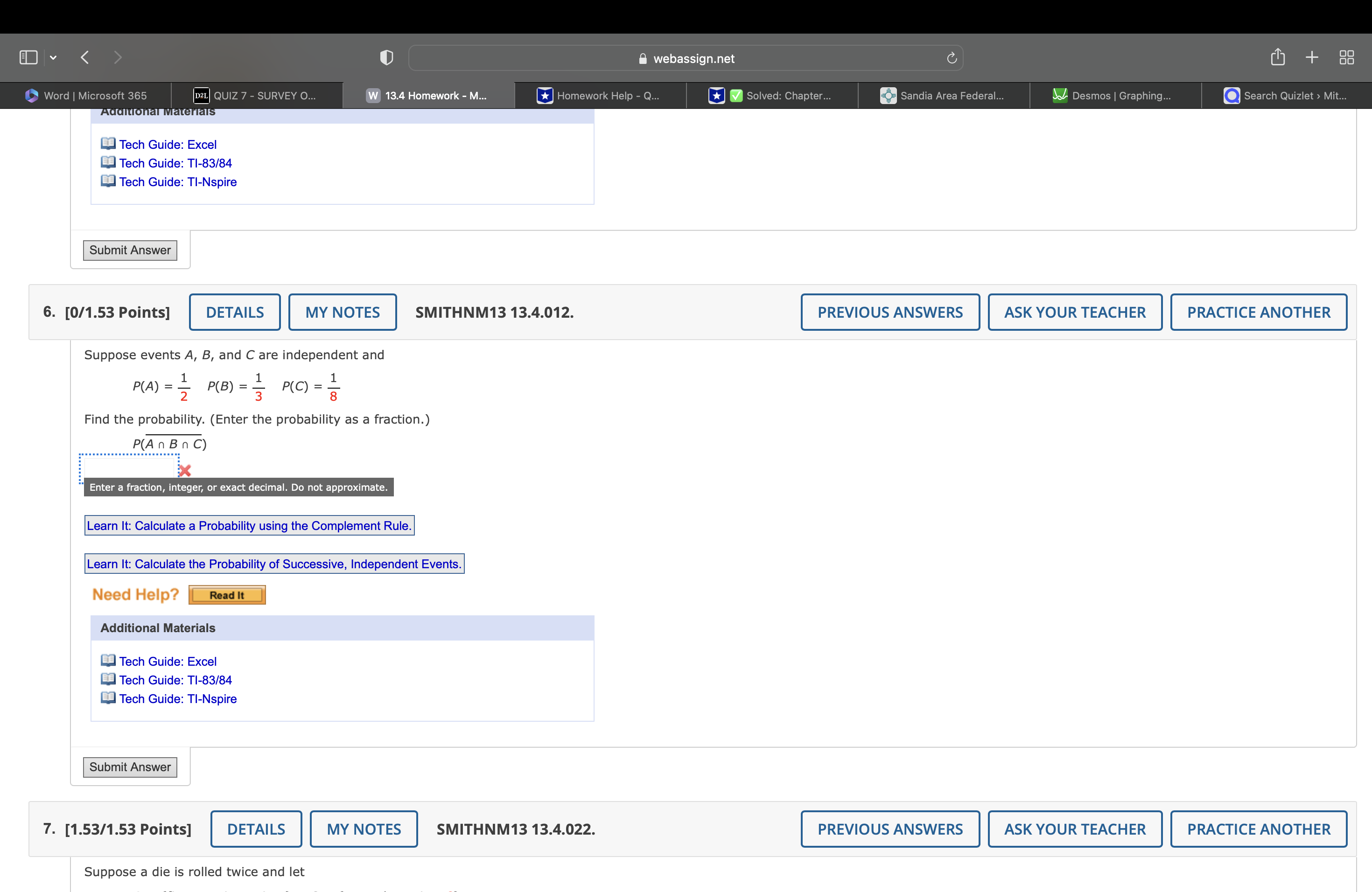The height and width of the screenshot is (892, 1372).
Task: Click the orange Read It button
Action: [x=226, y=595]
